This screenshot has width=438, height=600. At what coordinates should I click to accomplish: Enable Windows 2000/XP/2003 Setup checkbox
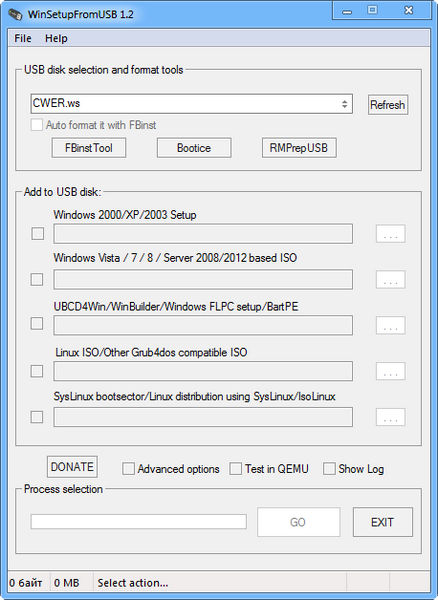[x=37, y=233]
